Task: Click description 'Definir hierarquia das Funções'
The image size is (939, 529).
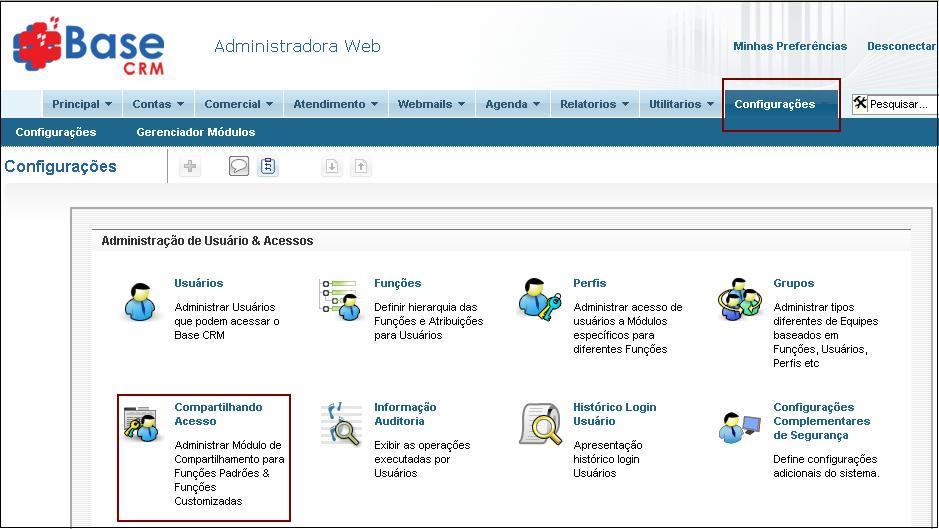Action: [x=428, y=321]
